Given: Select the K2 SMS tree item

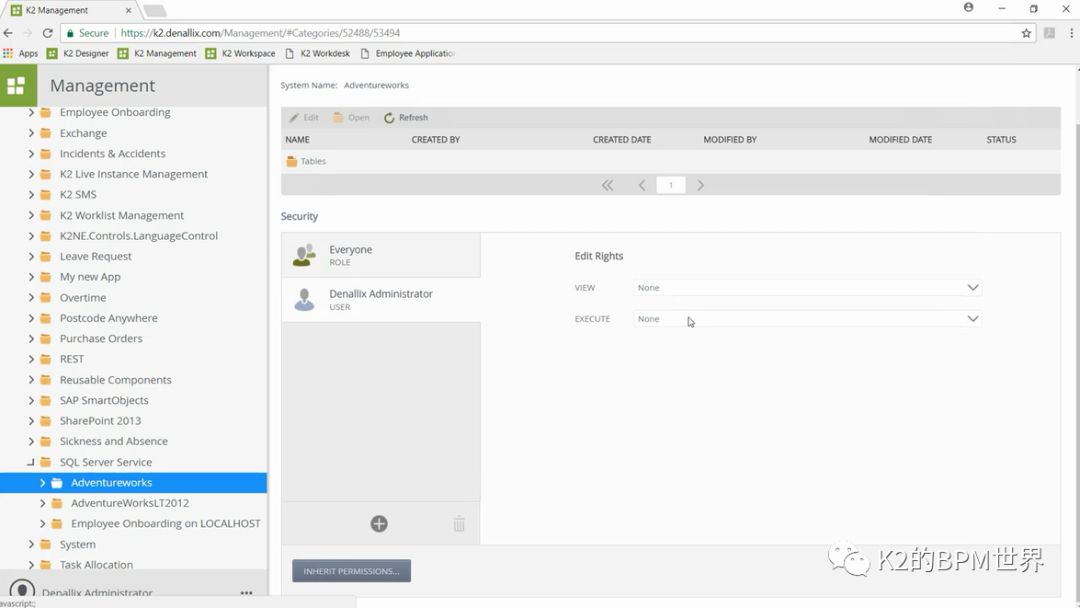Looking at the screenshot, I should pos(78,195).
